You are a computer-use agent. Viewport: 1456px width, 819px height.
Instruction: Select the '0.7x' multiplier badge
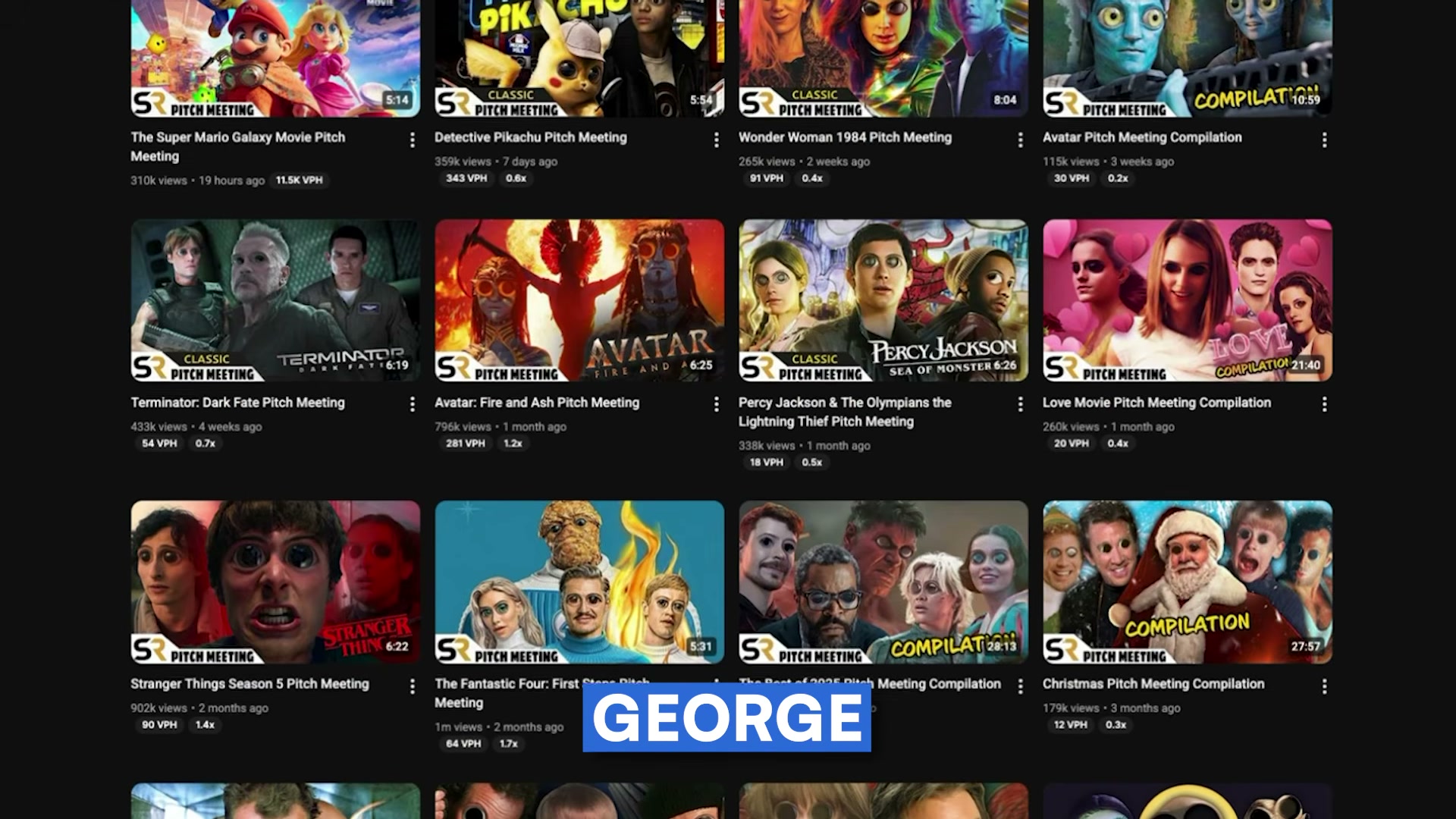(x=206, y=444)
